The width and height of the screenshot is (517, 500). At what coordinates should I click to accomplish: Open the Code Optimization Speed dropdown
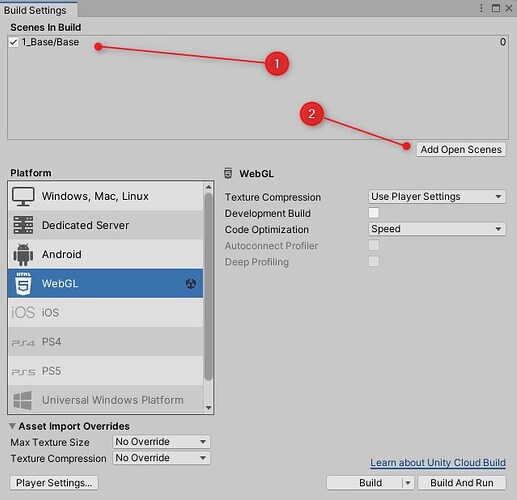click(437, 229)
